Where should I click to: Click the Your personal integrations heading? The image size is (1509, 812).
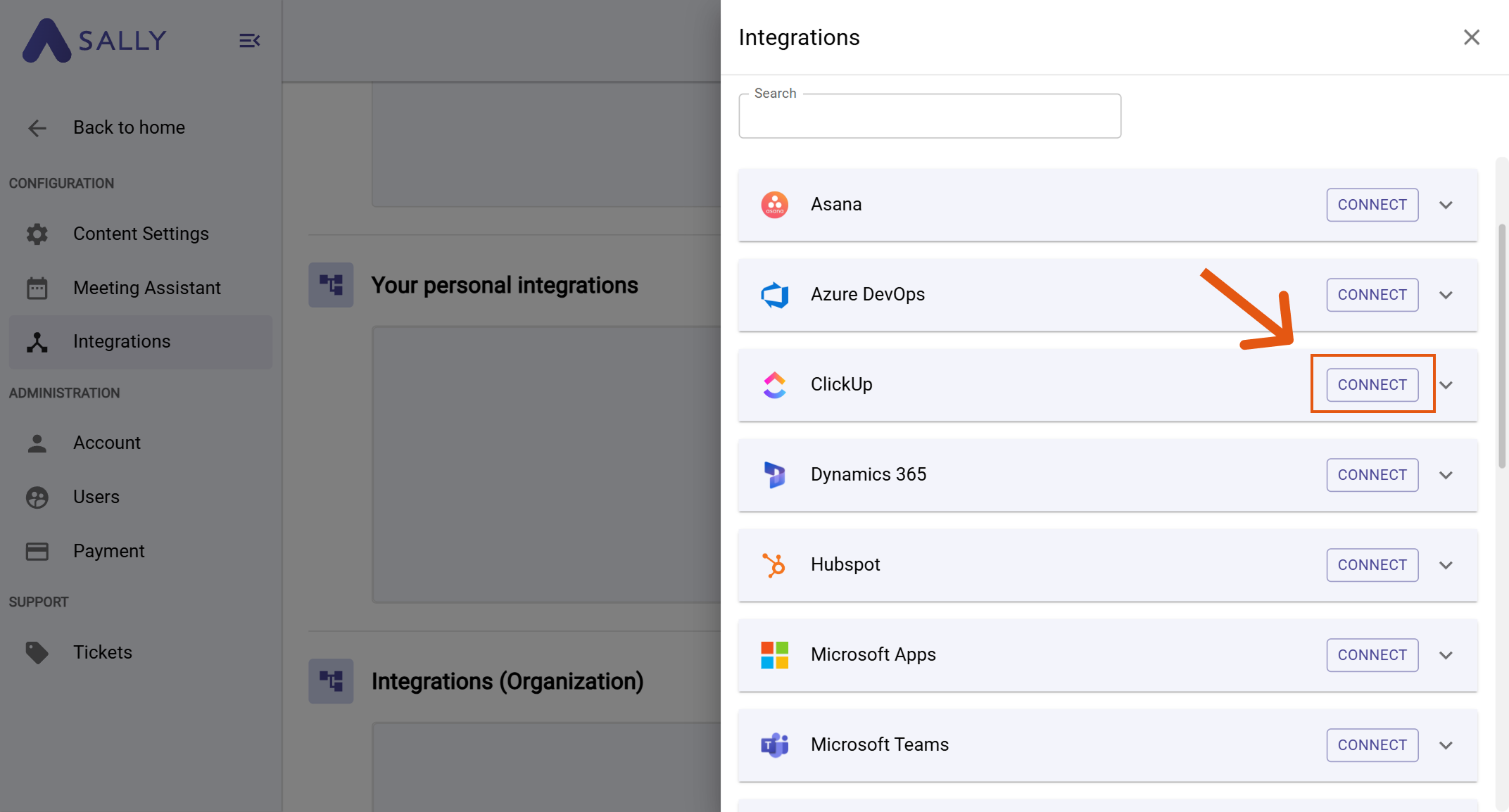[505, 285]
